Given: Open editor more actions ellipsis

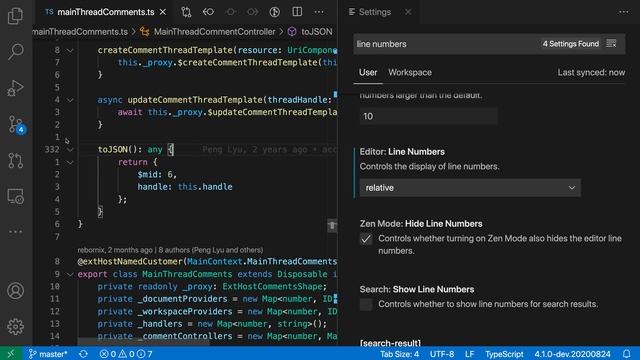Looking at the screenshot, I should pyautogui.click(x=319, y=12).
